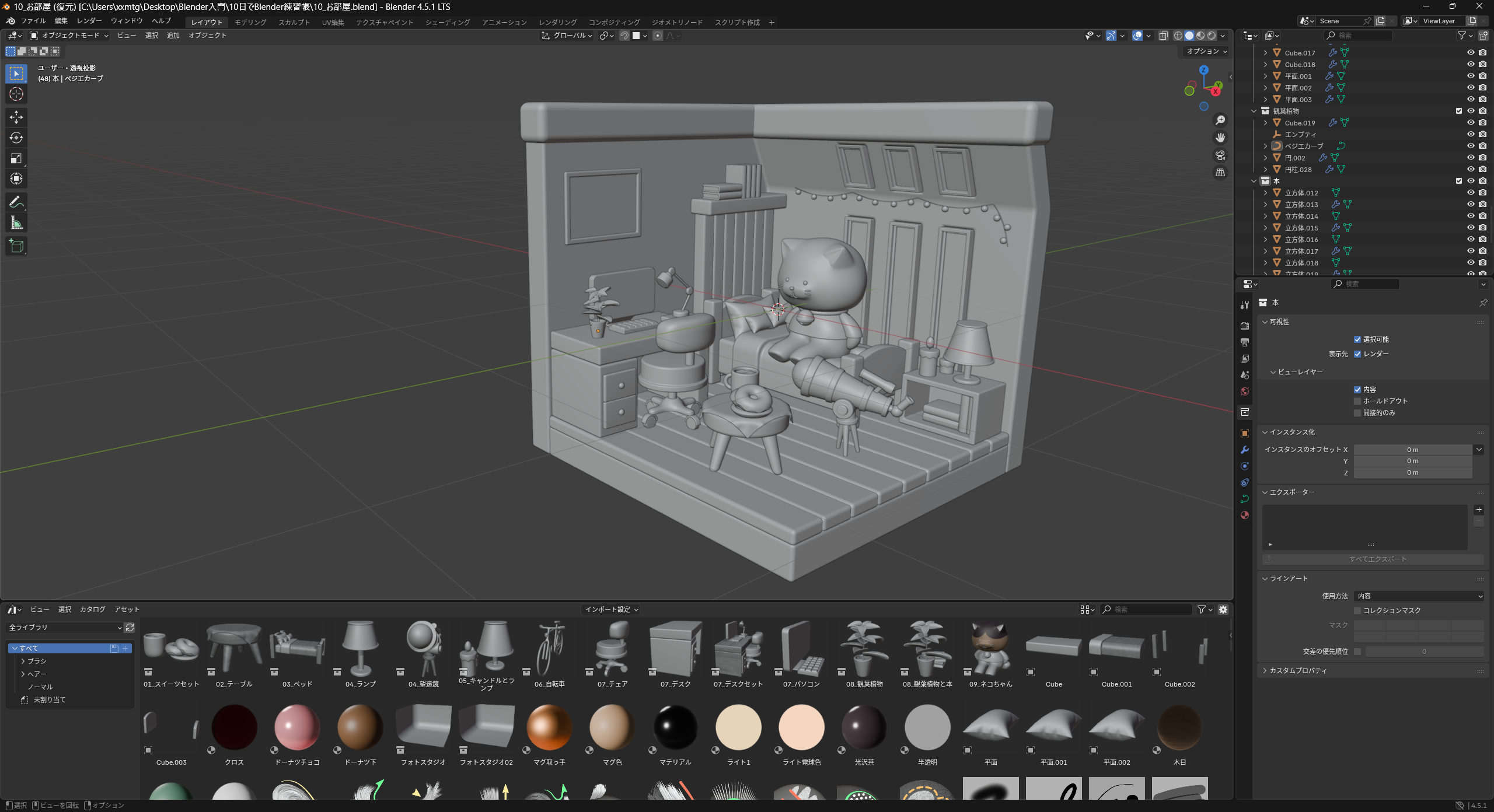Open the レンダー menu

[89, 21]
